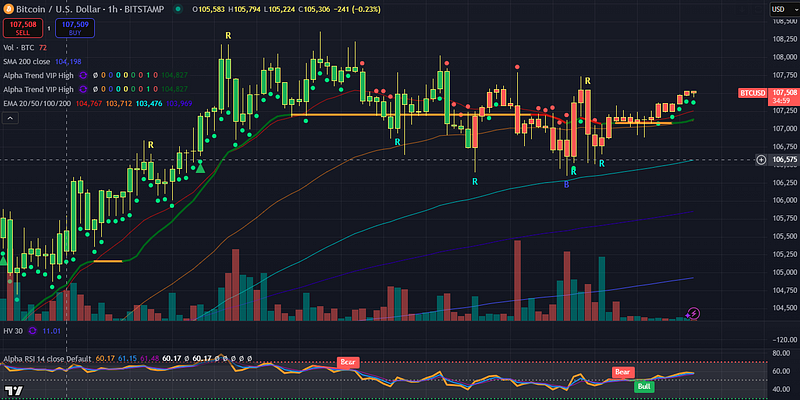This screenshot has width=800, height=400.
Task: Click the purple EMA value 103,969
Action: click(179, 103)
